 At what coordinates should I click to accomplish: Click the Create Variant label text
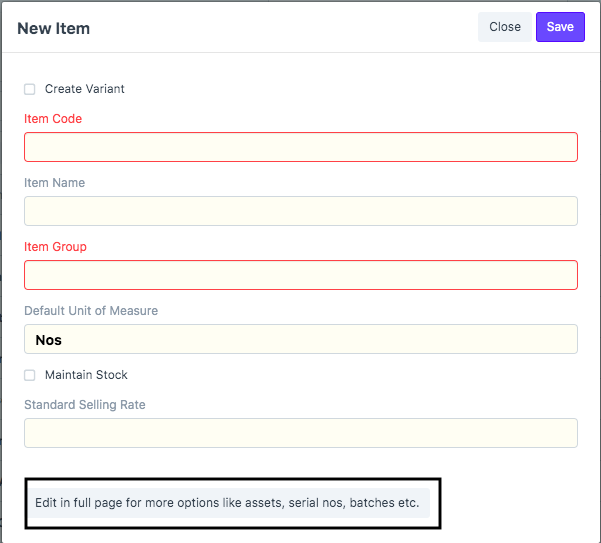pos(84,89)
